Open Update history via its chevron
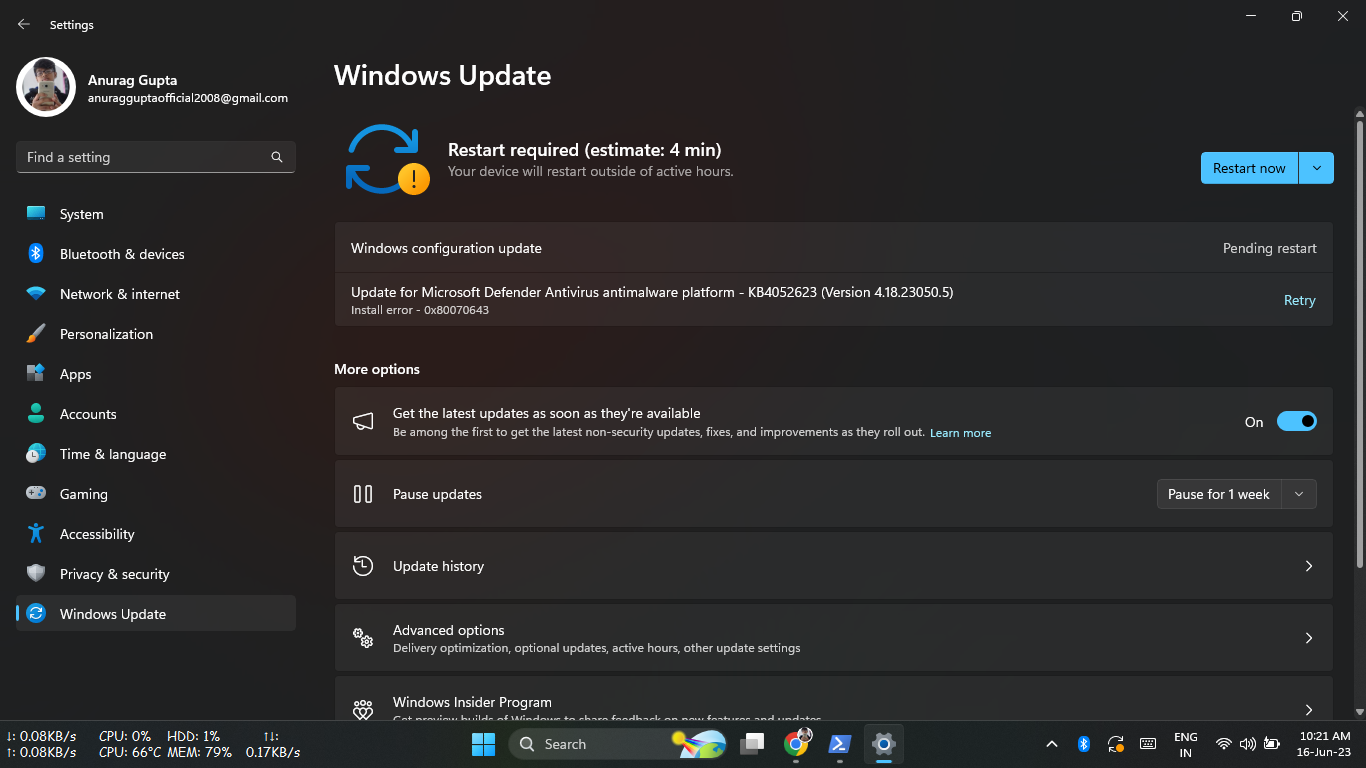 click(1309, 566)
